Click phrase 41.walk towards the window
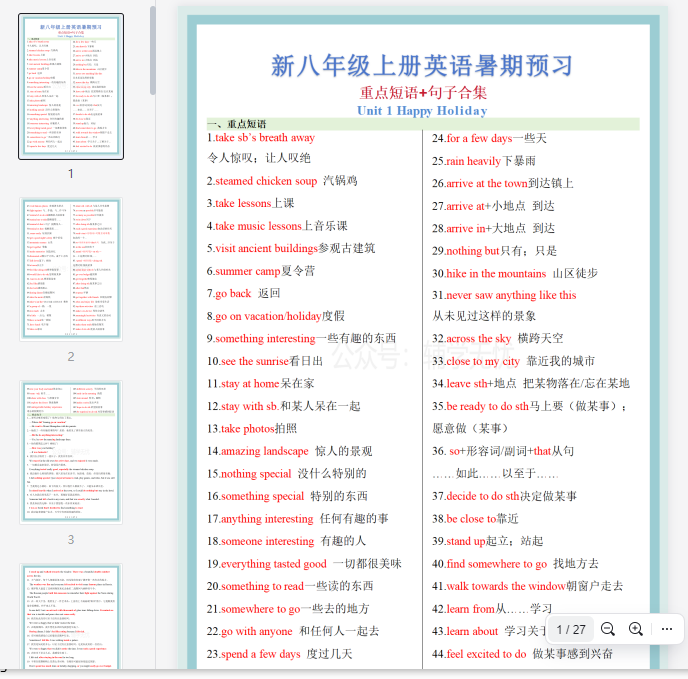This screenshot has width=688, height=679. point(499,586)
